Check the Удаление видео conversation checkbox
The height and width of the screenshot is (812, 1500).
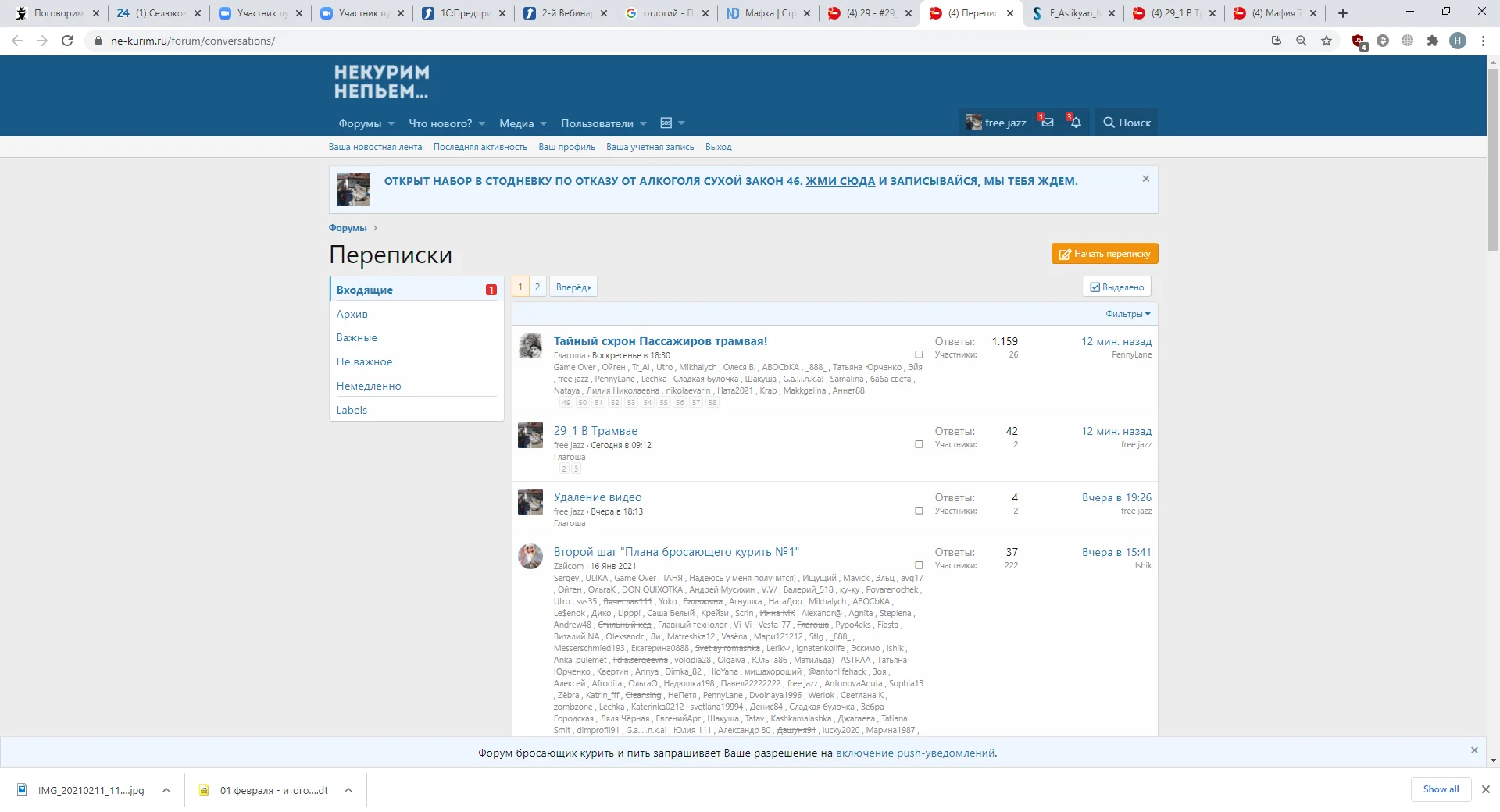(x=919, y=511)
